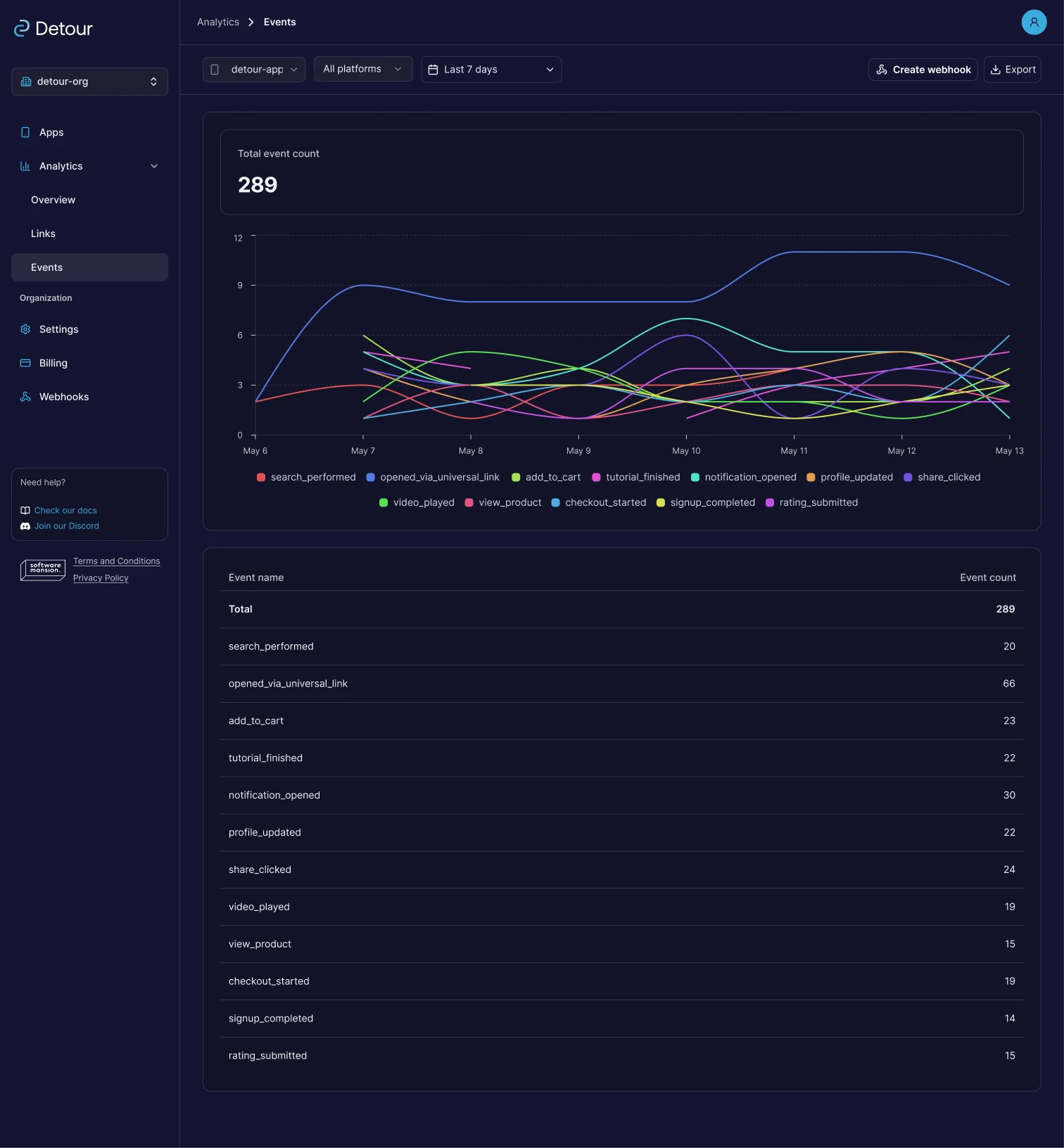1064x1148 pixels.
Task: Click the Analytics breadcrumb link
Action: pyautogui.click(x=218, y=23)
